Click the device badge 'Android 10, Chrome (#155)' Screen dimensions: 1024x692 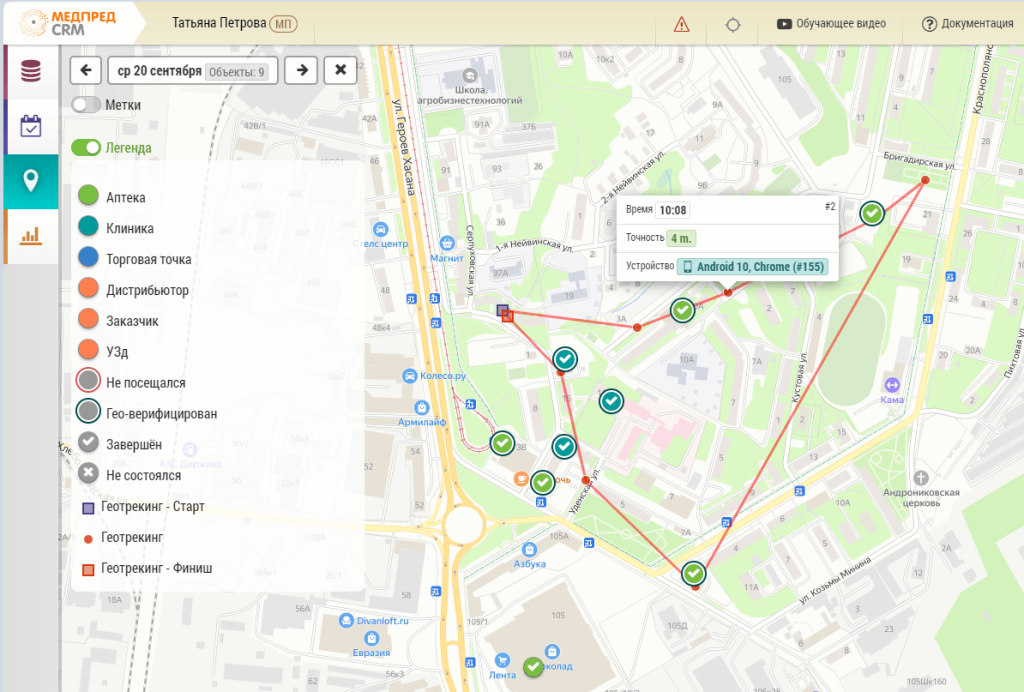pyautogui.click(x=753, y=267)
